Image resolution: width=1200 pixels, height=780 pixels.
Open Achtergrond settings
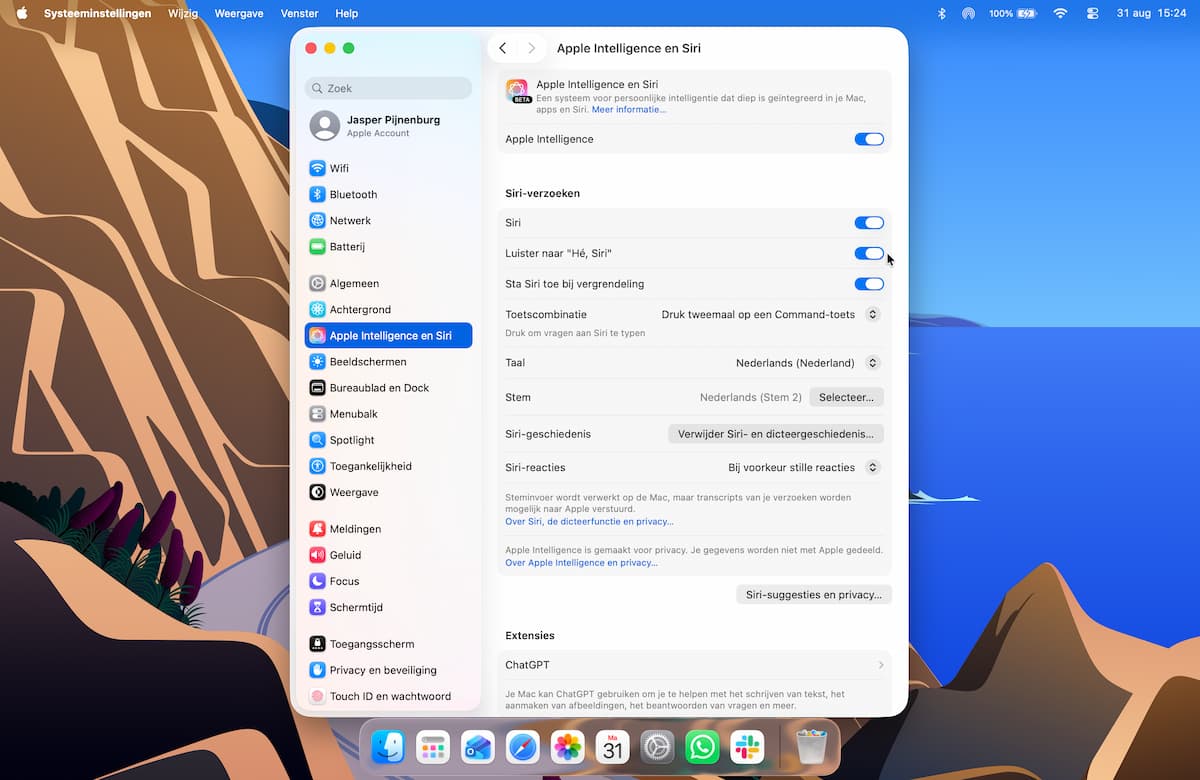[x=388, y=309]
